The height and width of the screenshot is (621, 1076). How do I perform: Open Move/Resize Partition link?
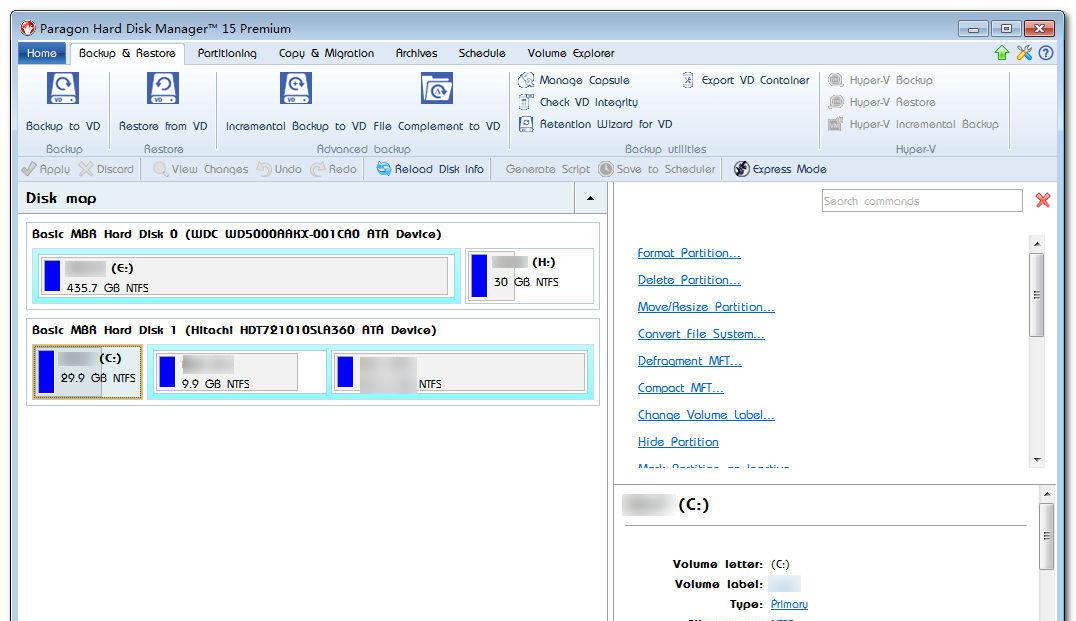[706, 307]
